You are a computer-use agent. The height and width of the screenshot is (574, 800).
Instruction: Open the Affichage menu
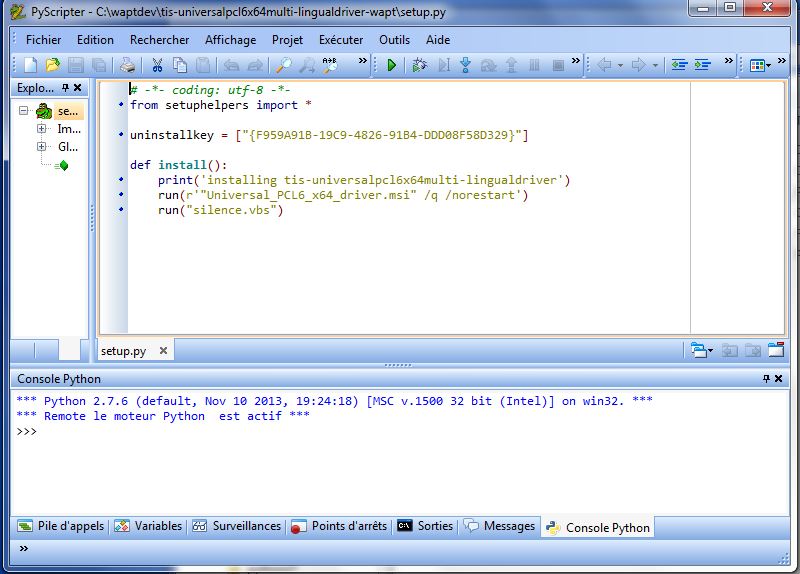(231, 40)
